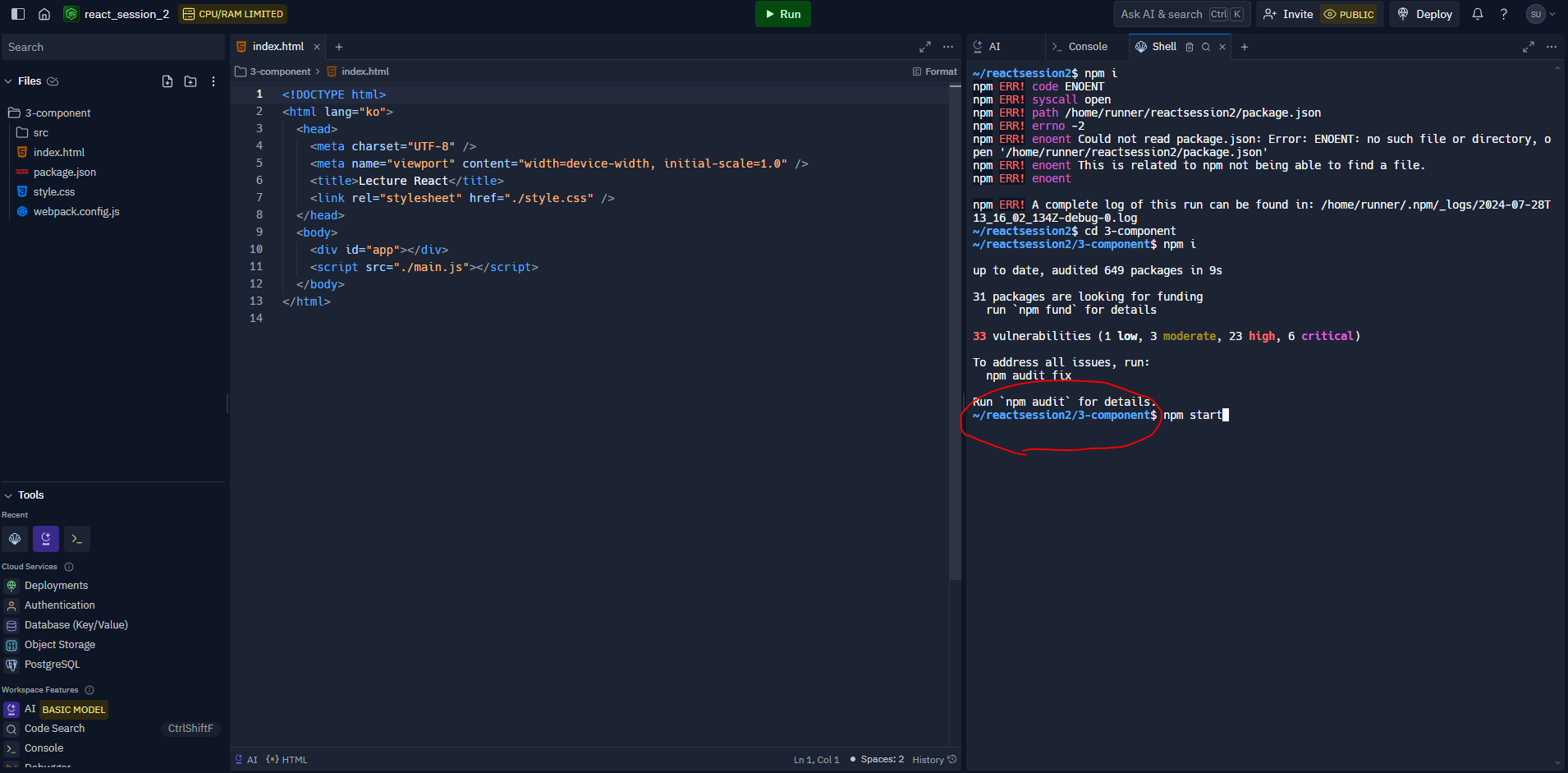
Task: Close the Shell tab
Action: tap(1222, 47)
